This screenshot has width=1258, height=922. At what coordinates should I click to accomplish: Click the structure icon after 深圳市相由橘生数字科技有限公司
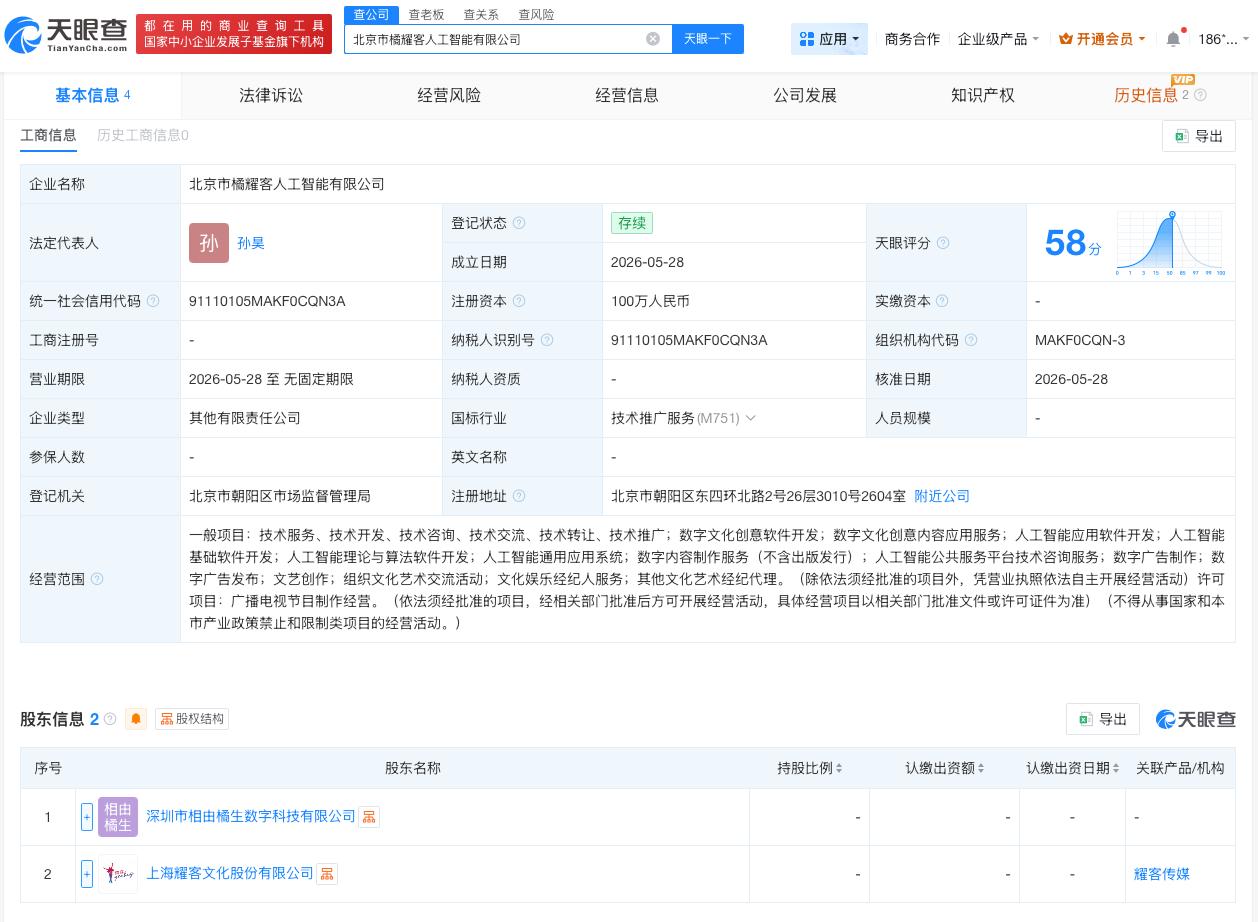[369, 817]
